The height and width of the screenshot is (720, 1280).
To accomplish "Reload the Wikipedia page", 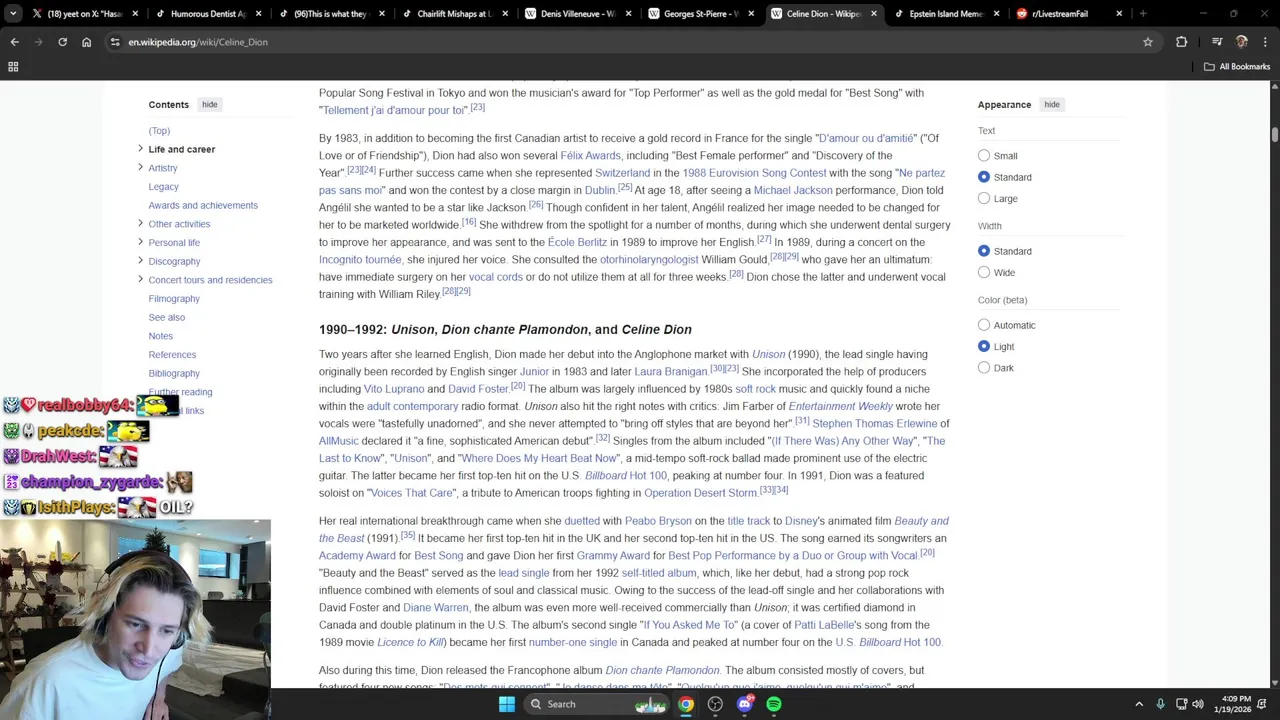I will click(62, 42).
